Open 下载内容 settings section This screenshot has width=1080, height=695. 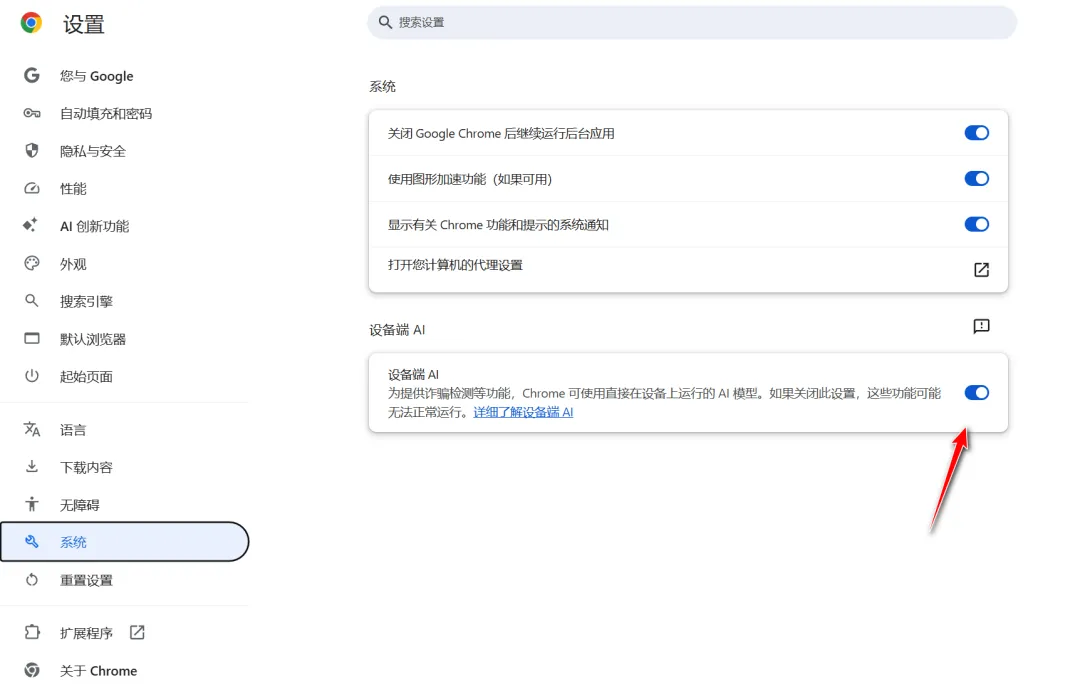pyautogui.click(x=86, y=467)
